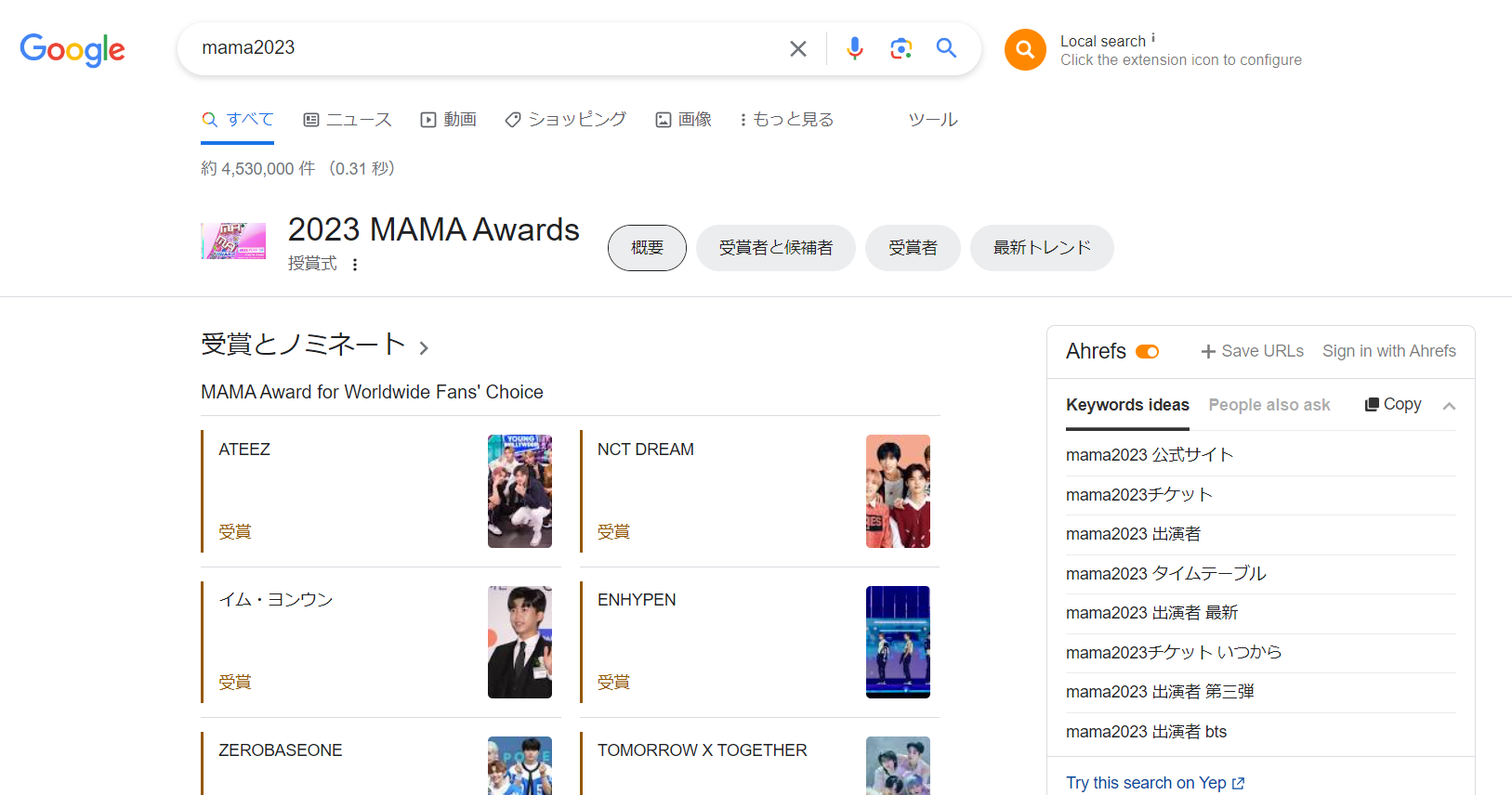Click the plus icon for Save URLs
This screenshot has width=1512, height=795.
point(1208,352)
